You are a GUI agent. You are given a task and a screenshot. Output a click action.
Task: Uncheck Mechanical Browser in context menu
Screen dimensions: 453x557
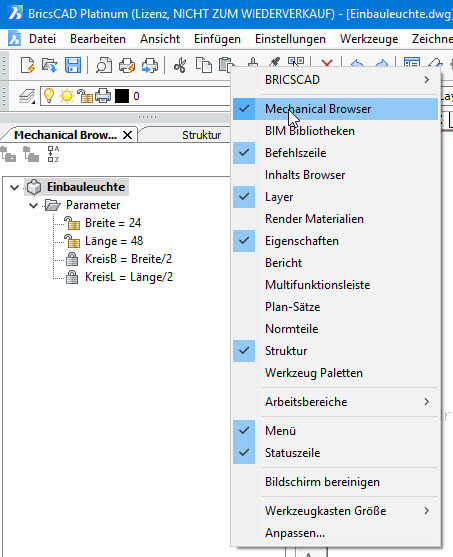pyautogui.click(x=336, y=109)
